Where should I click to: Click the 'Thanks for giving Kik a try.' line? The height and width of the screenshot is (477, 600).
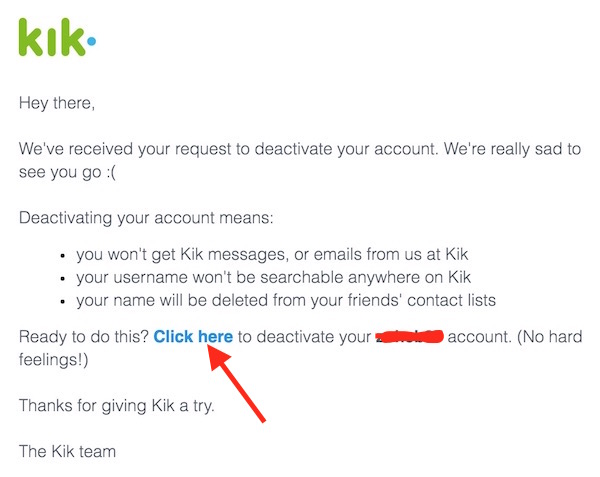click(x=116, y=406)
